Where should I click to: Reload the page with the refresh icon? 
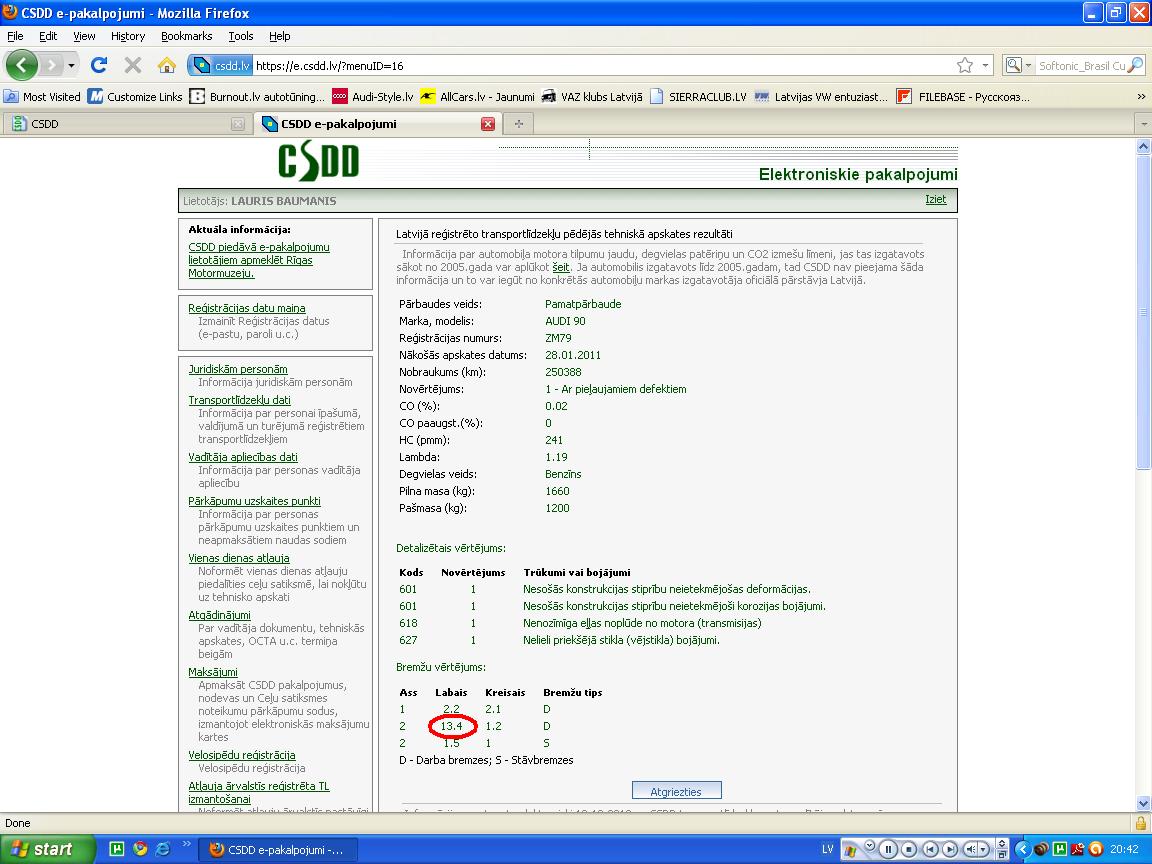(98, 65)
